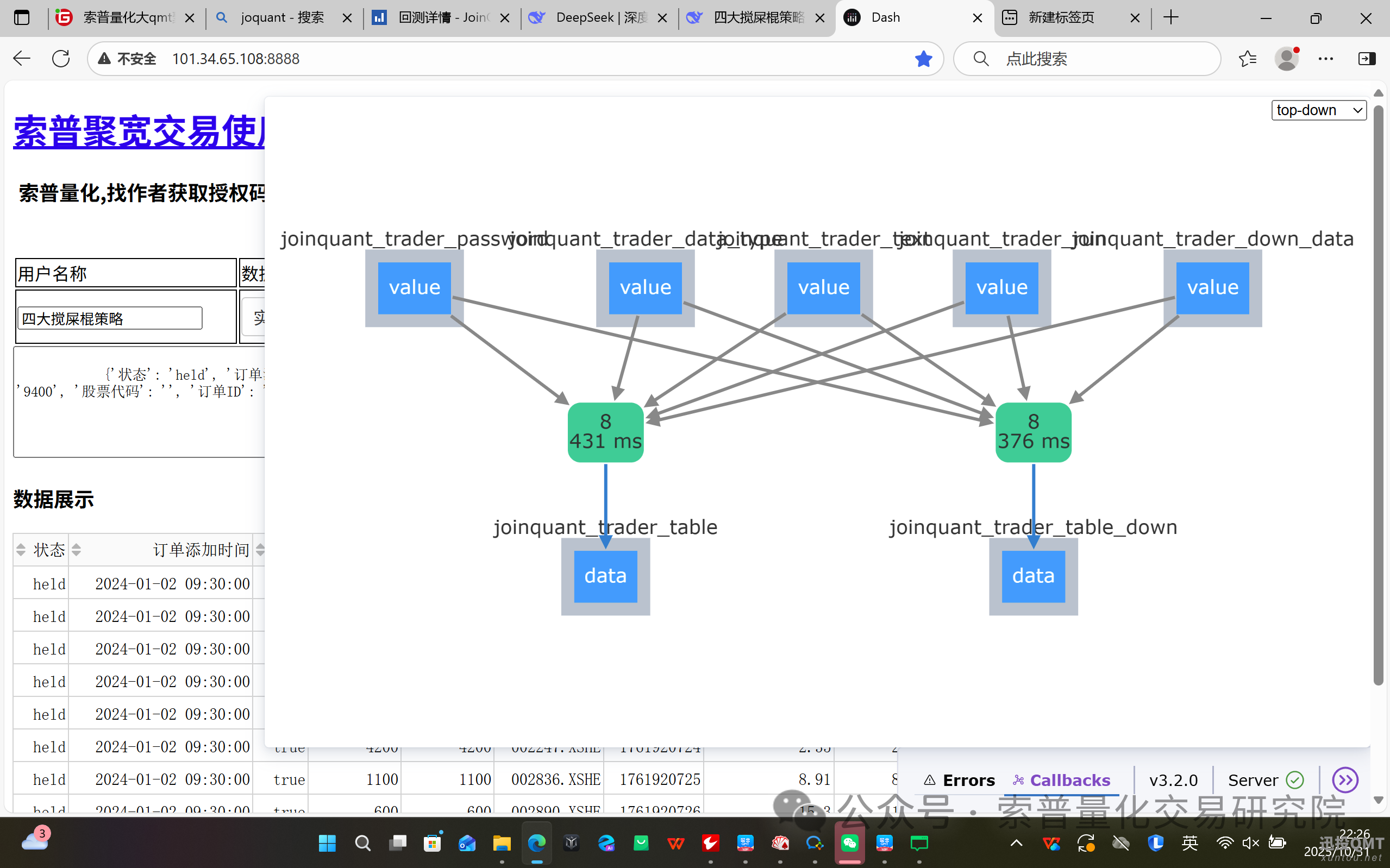Click the Callbacks button
Viewport: 1390px width, 868px height.
point(1062,779)
